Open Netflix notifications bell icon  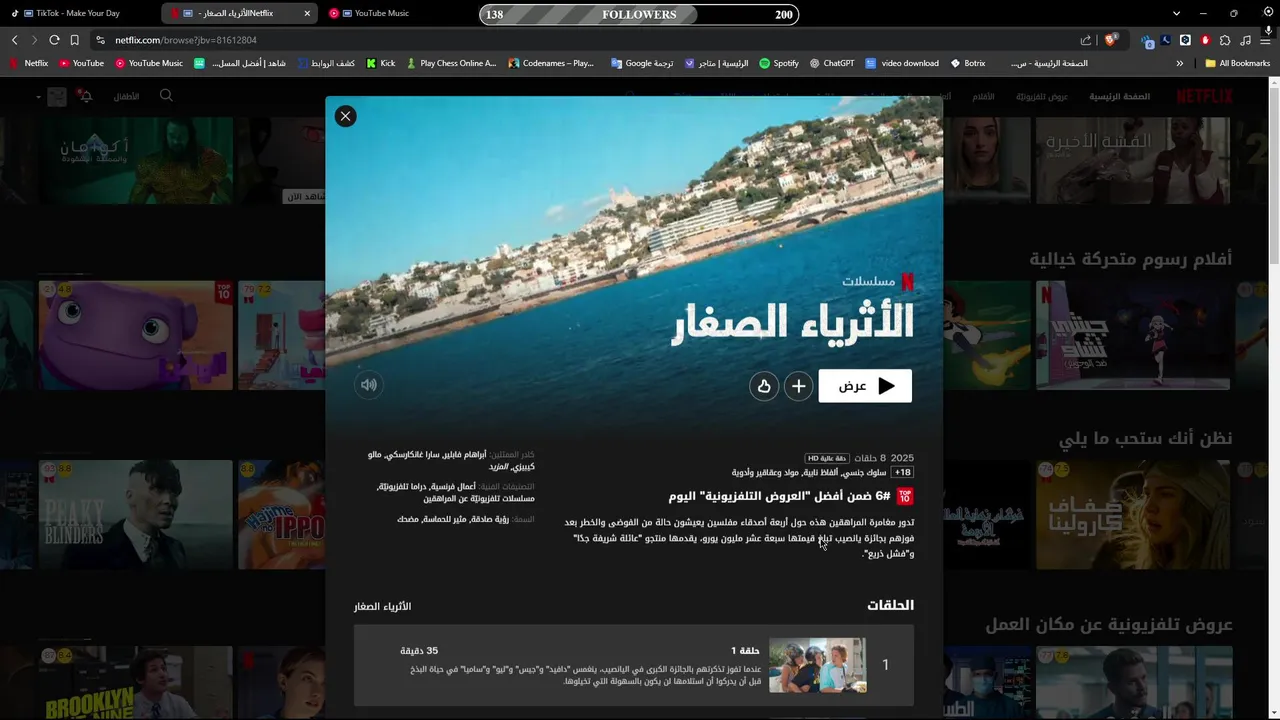[85, 96]
